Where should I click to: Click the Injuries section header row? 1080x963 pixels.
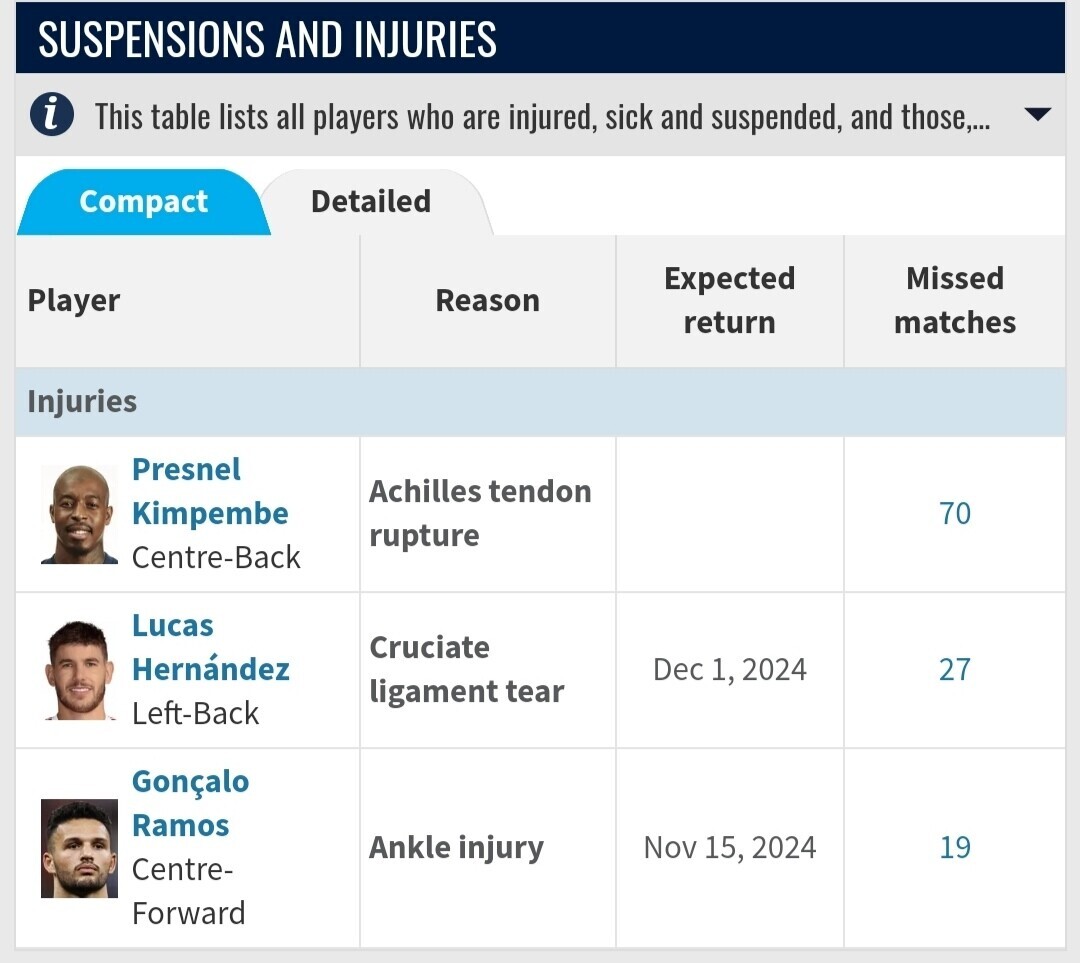540,402
